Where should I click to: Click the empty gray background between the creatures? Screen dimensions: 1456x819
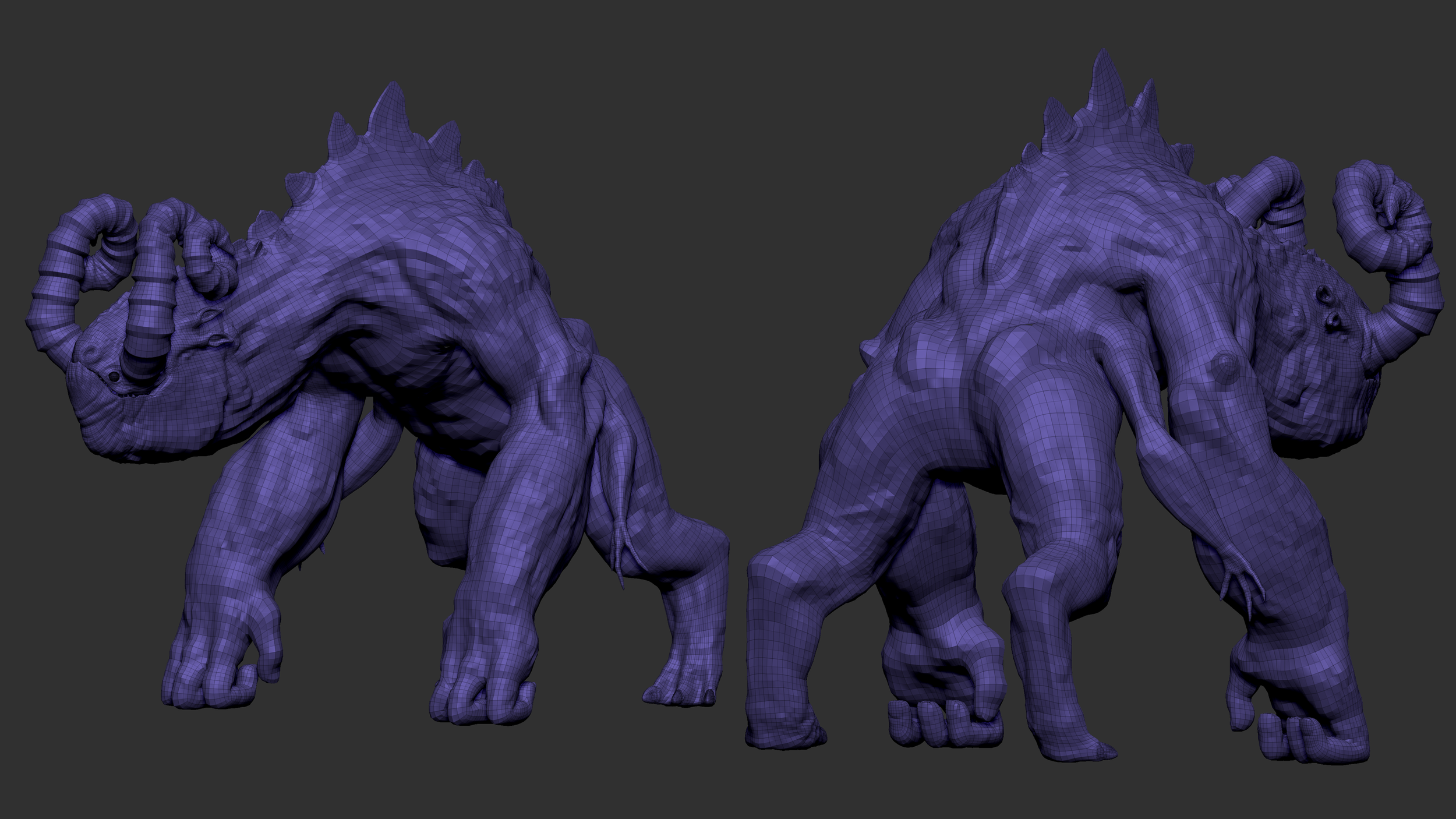coord(728,233)
